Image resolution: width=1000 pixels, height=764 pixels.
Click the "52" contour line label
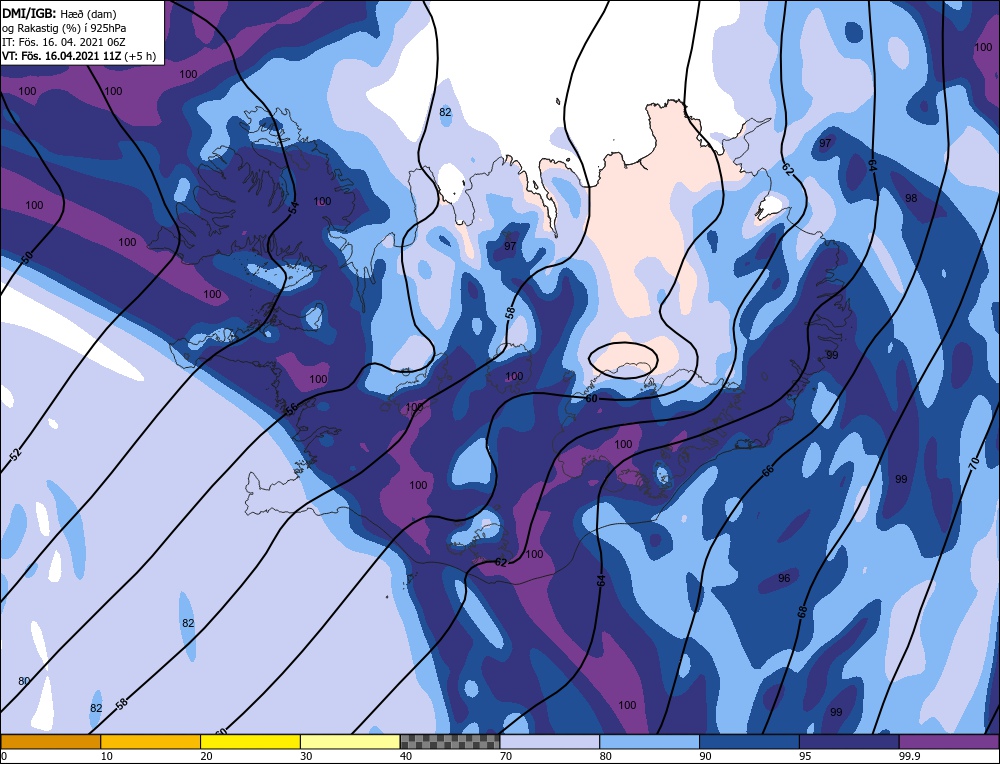[x=16, y=454]
